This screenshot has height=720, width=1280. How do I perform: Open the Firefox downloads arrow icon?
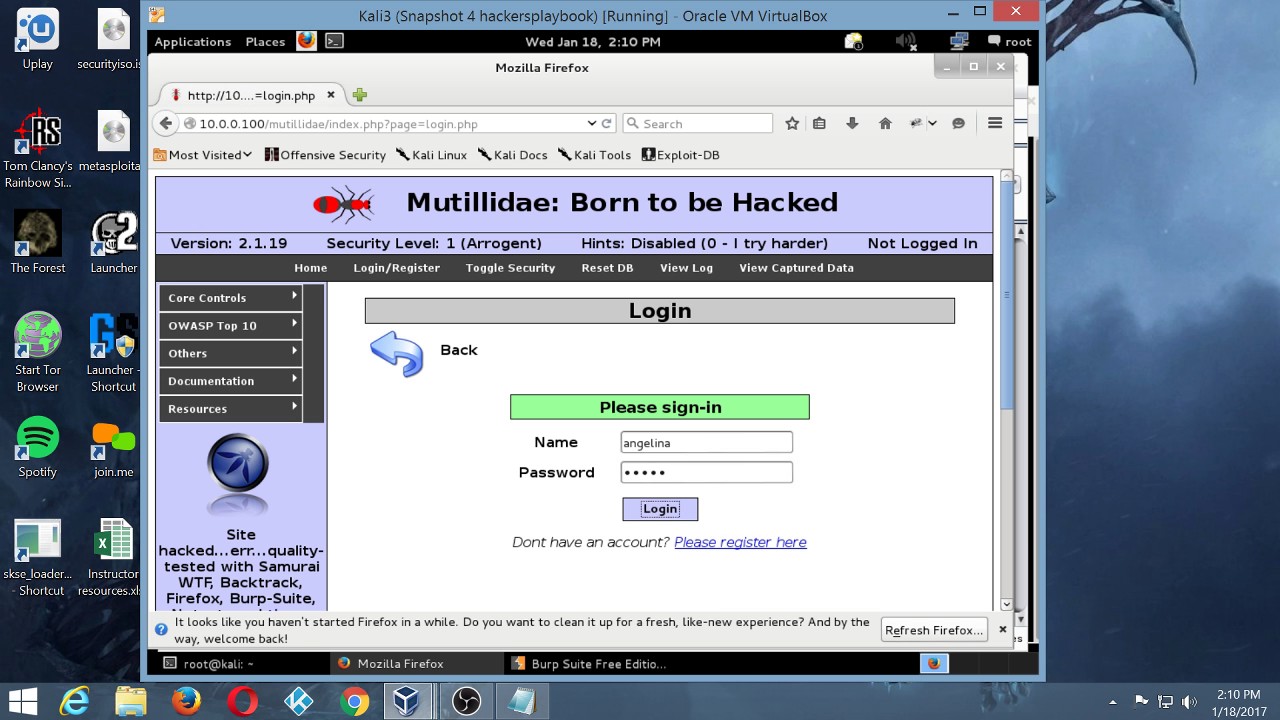pyautogui.click(x=852, y=123)
